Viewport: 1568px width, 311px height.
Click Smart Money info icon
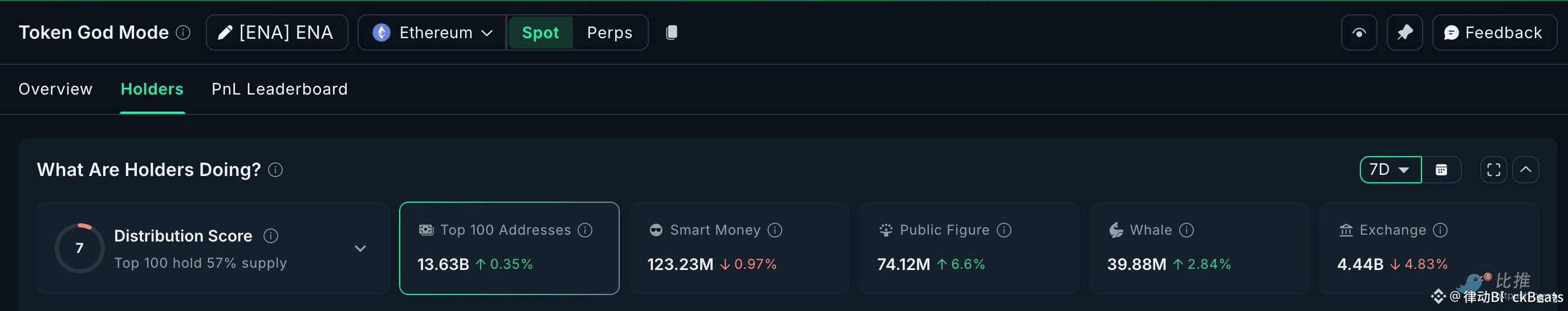pos(775,230)
